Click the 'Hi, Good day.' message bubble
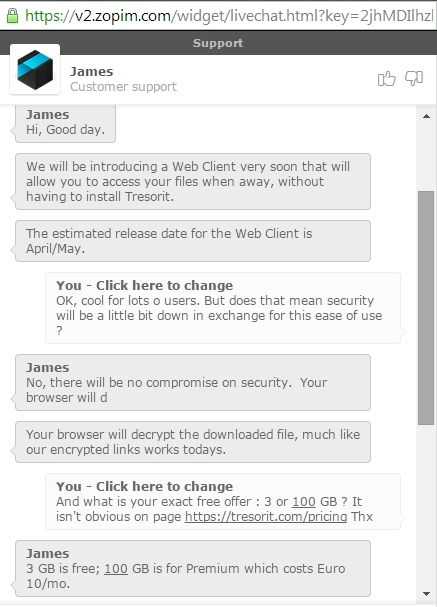 point(65,123)
